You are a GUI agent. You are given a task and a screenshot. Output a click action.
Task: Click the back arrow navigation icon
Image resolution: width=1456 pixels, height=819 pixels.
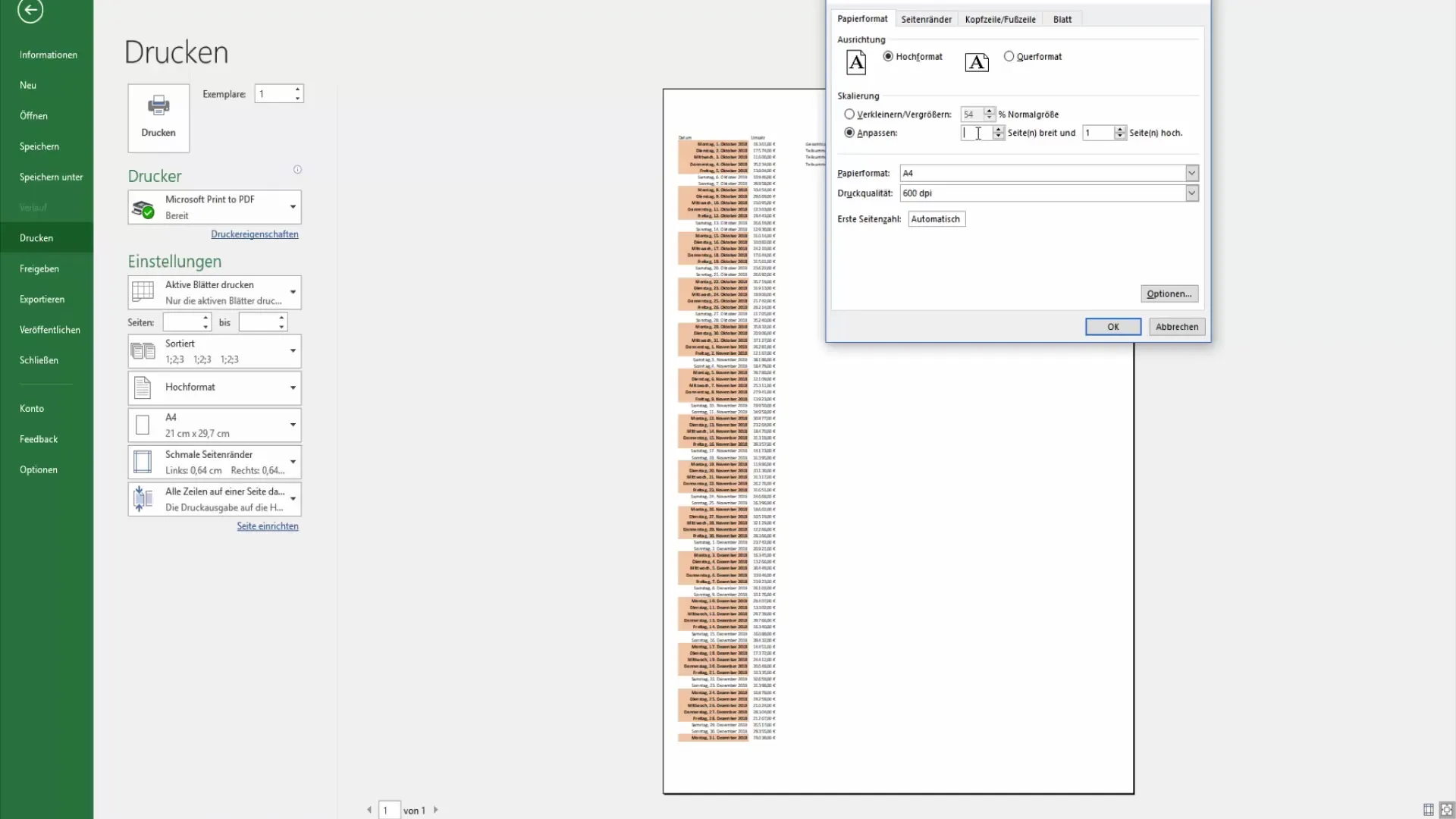(29, 11)
